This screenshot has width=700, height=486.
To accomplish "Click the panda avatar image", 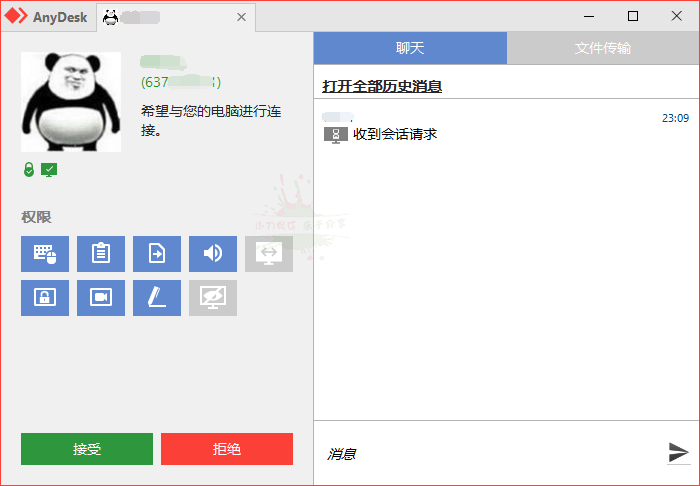I will pyautogui.click(x=71, y=102).
